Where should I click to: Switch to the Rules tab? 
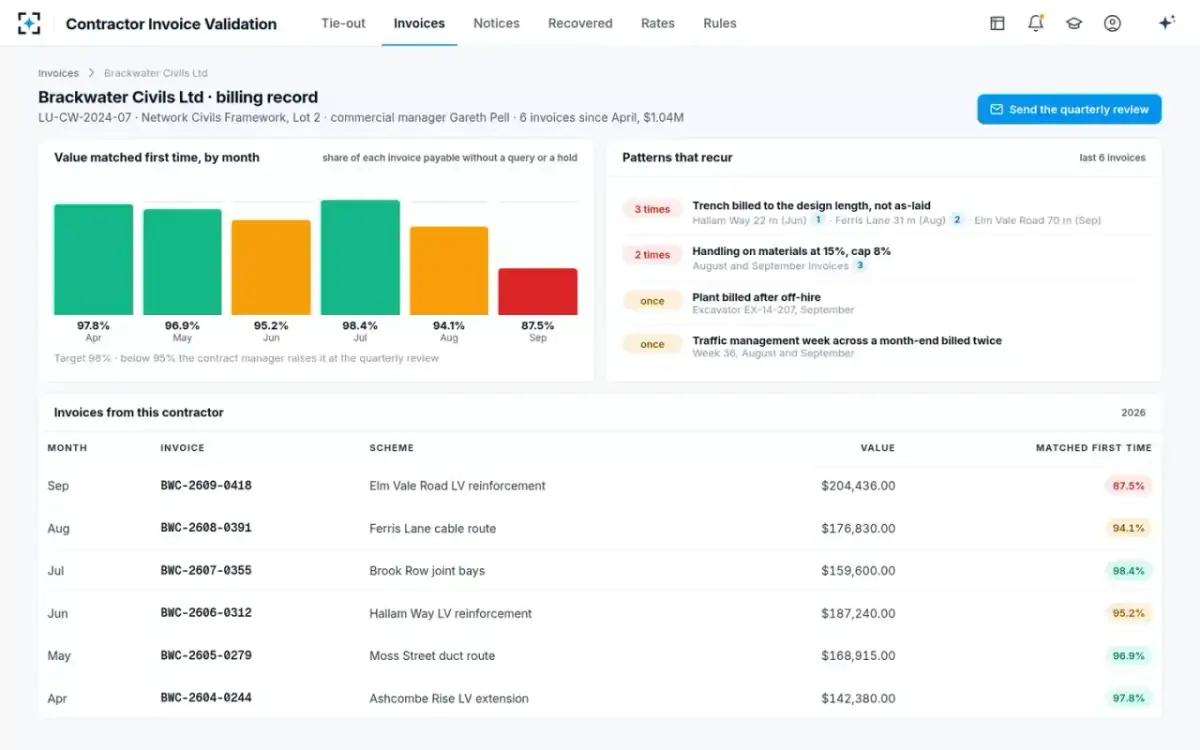coord(720,23)
